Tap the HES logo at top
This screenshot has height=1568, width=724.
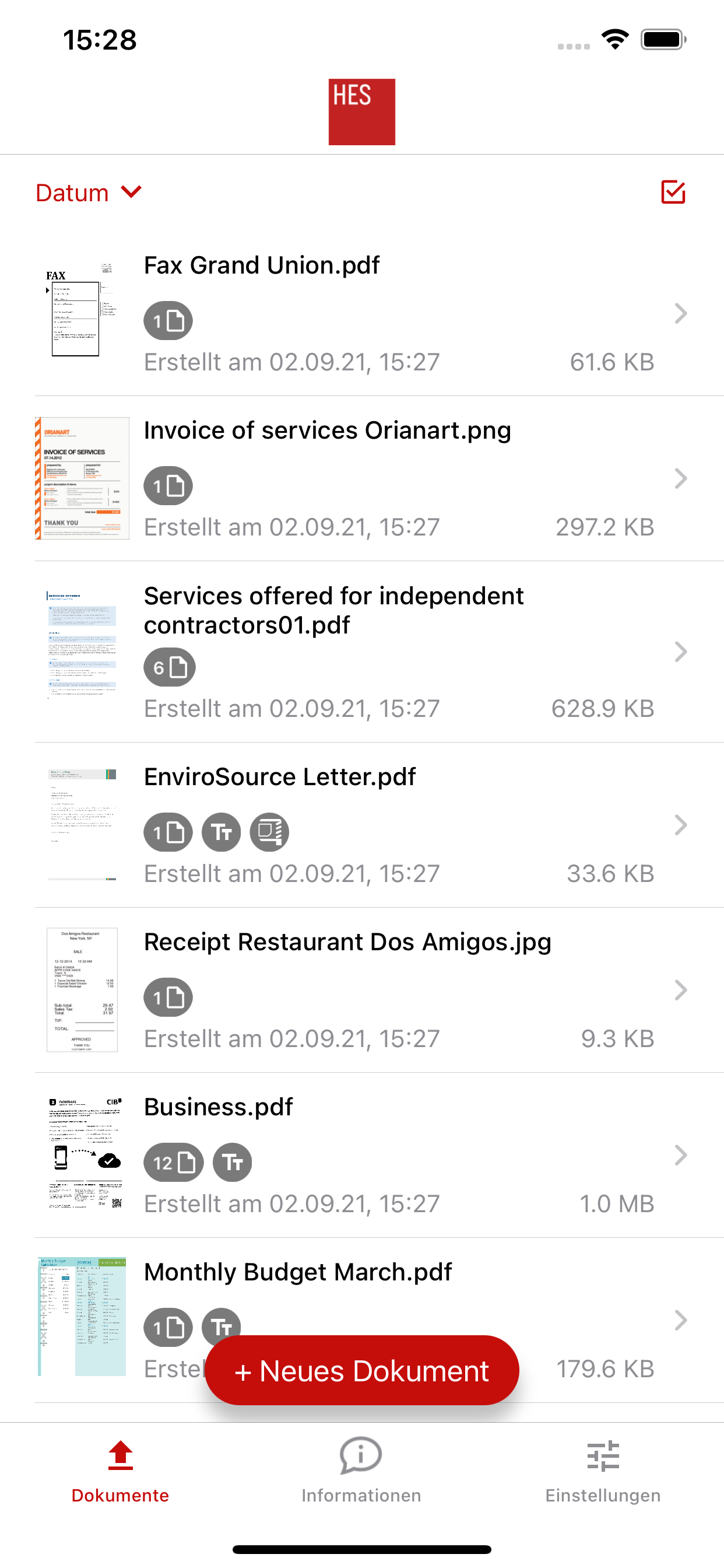(361, 112)
